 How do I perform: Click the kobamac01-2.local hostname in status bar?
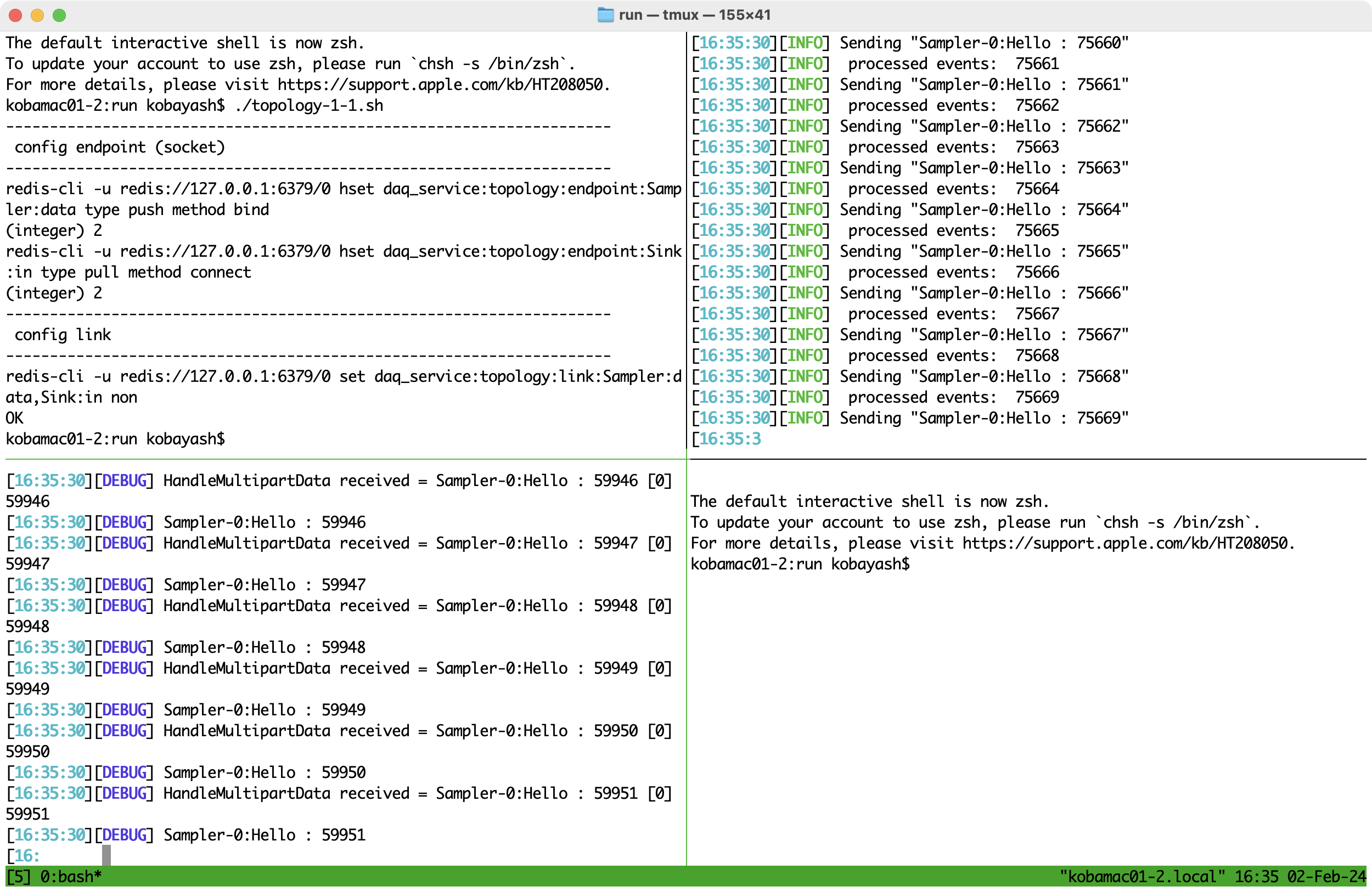(x=1142, y=877)
